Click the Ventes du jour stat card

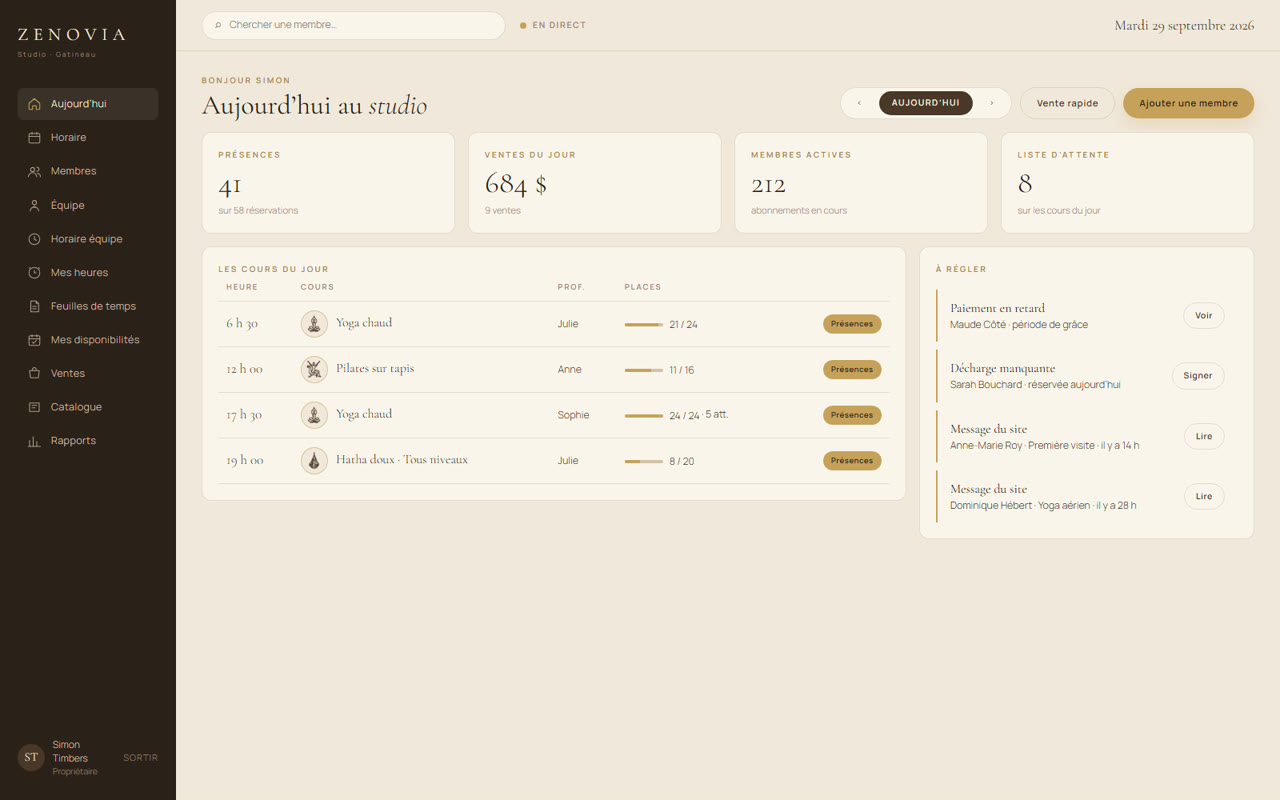tap(595, 183)
